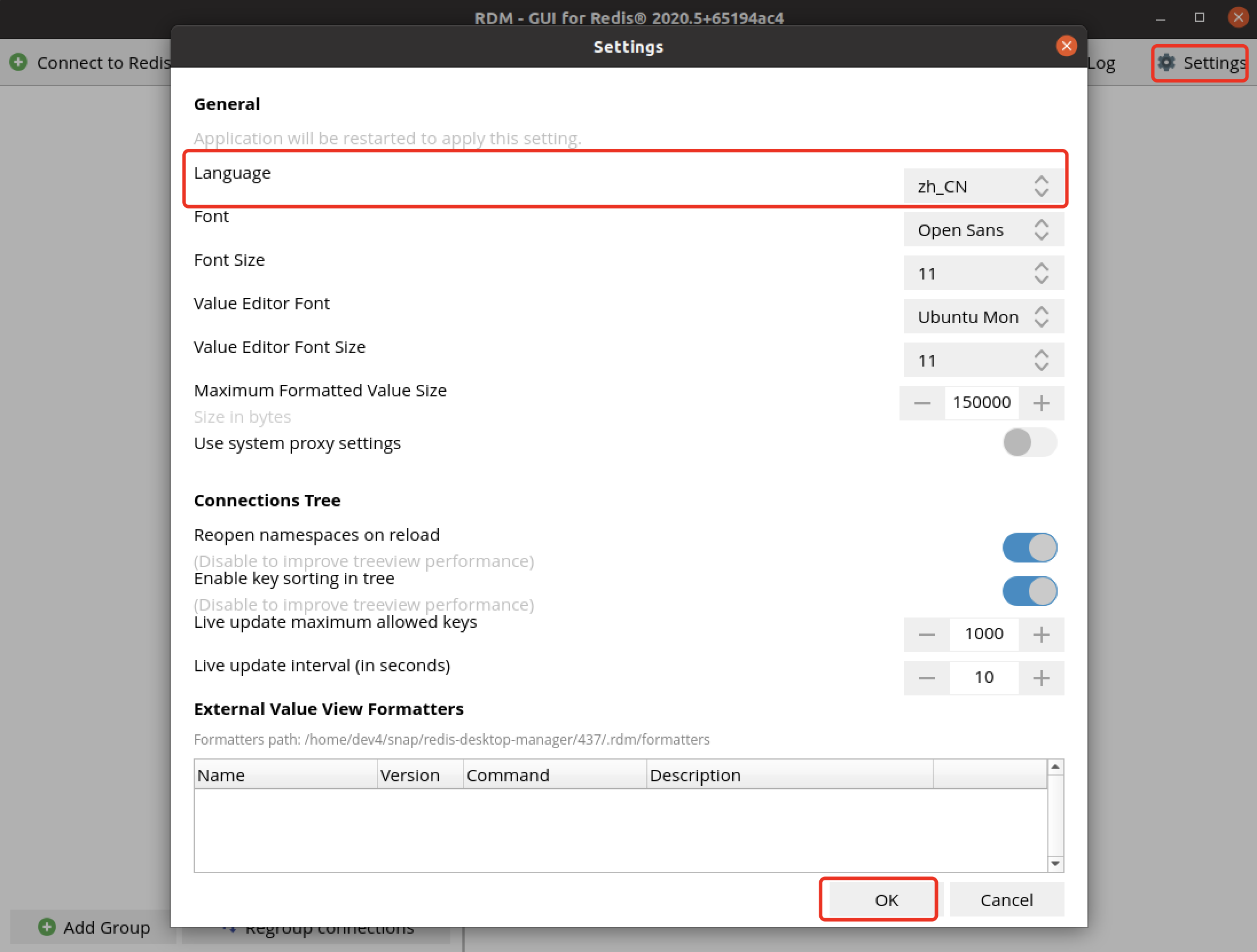
Task: Increase Maximum Formatted Value Size with plus
Action: (1042, 403)
